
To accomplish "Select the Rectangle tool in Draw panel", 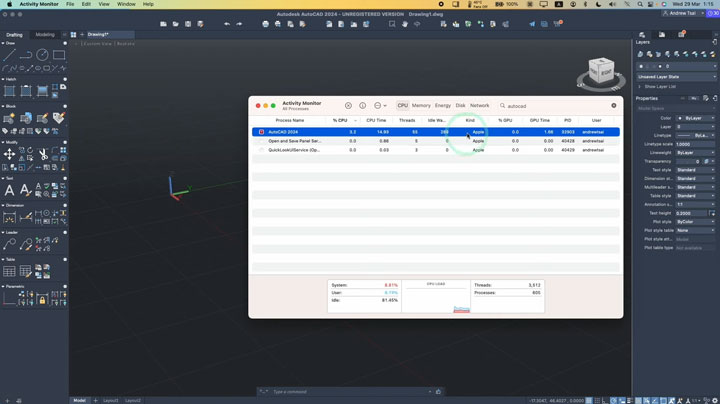I will (59, 55).
